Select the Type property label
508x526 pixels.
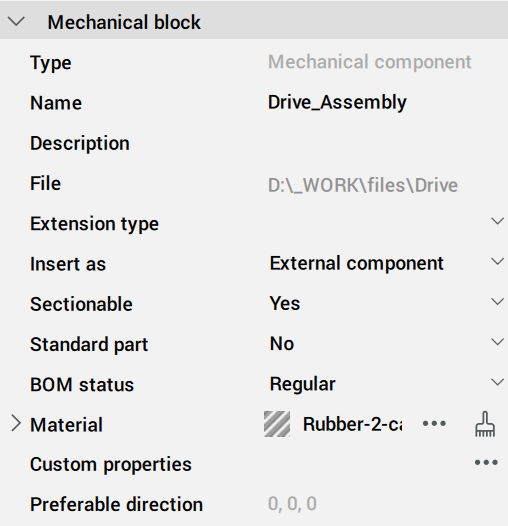pos(51,63)
